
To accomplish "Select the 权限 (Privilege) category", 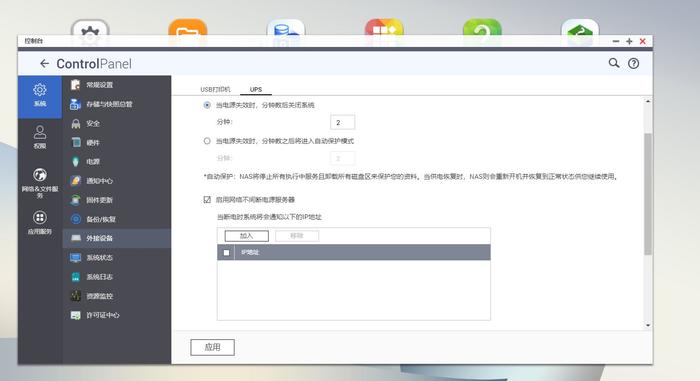I will (40, 137).
